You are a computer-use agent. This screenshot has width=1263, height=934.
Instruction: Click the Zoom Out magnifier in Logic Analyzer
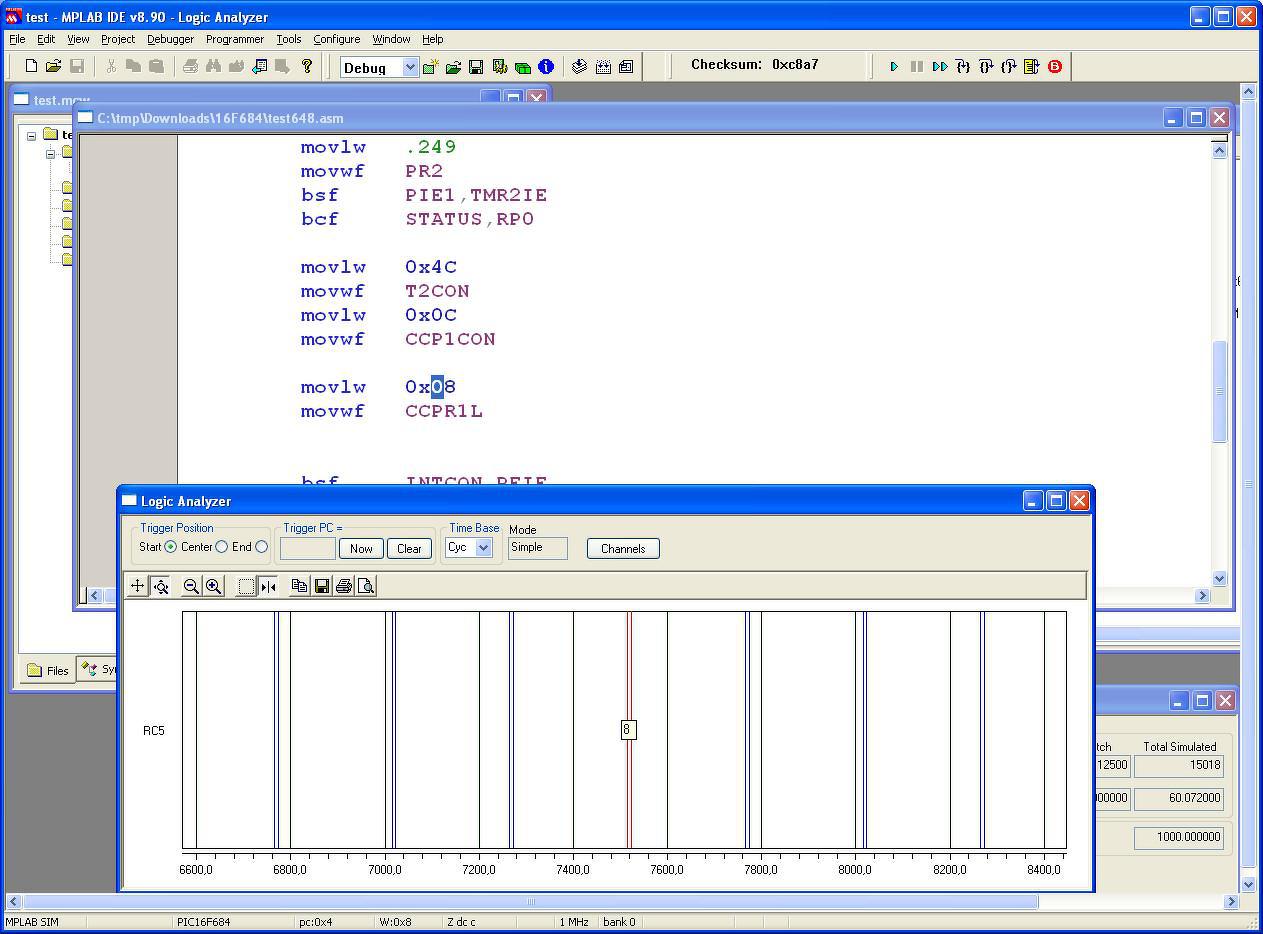pyautogui.click(x=191, y=587)
